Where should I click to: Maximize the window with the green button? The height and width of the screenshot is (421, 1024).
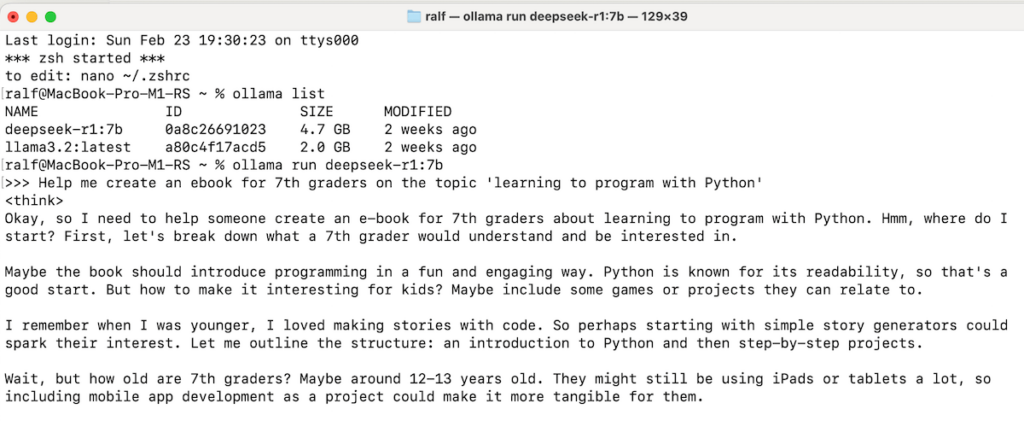click(51, 17)
